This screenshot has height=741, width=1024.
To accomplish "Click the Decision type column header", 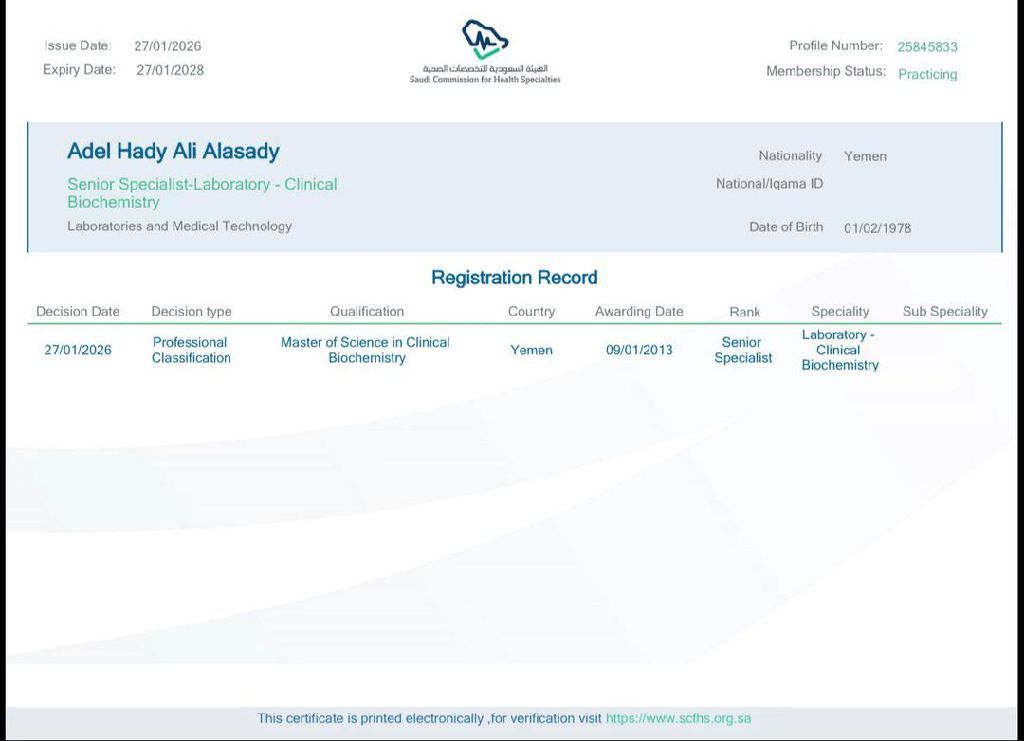I will pyautogui.click(x=191, y=311).
